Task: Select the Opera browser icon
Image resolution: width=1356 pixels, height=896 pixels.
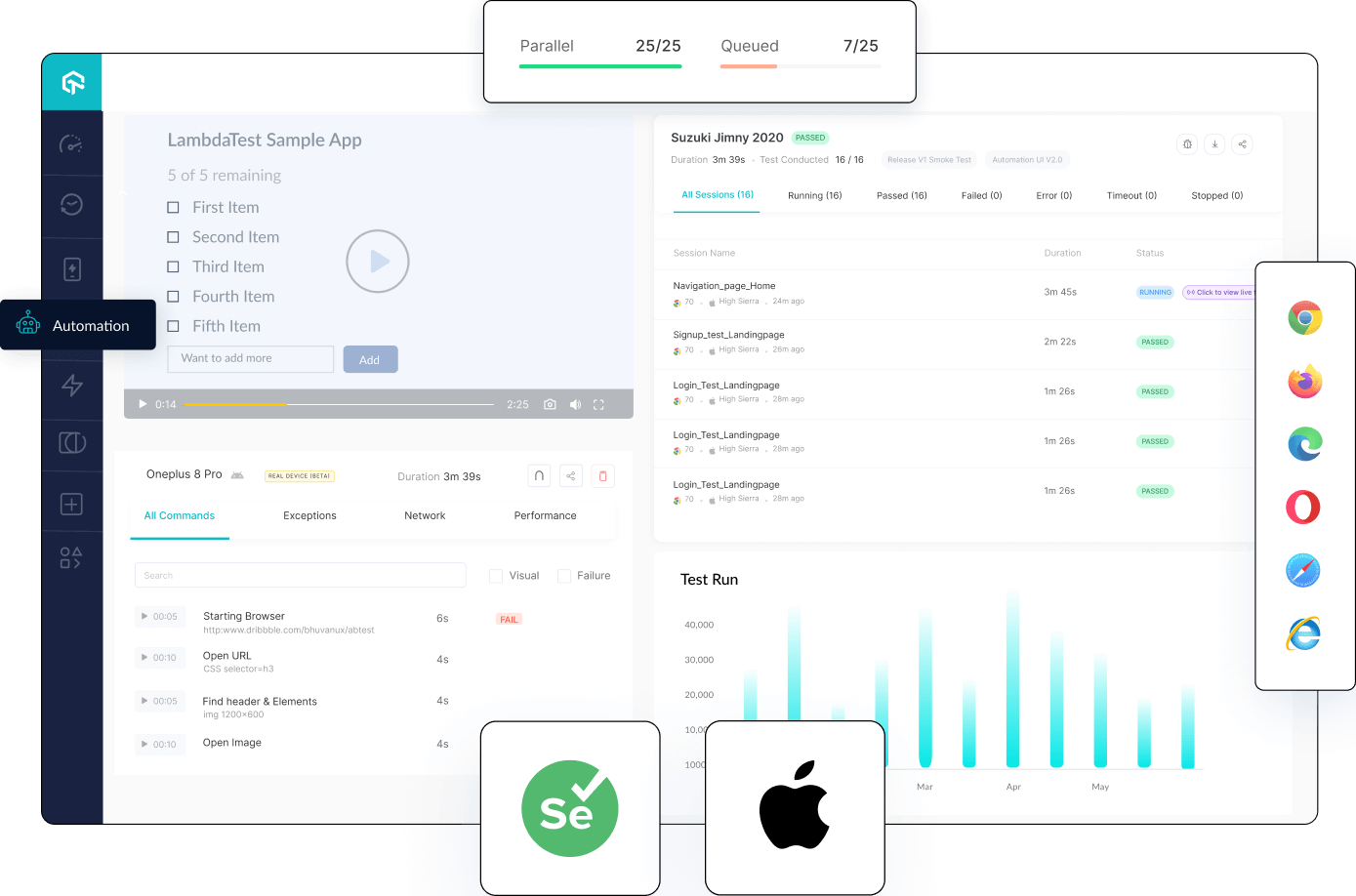Action: coord(1303,508)
